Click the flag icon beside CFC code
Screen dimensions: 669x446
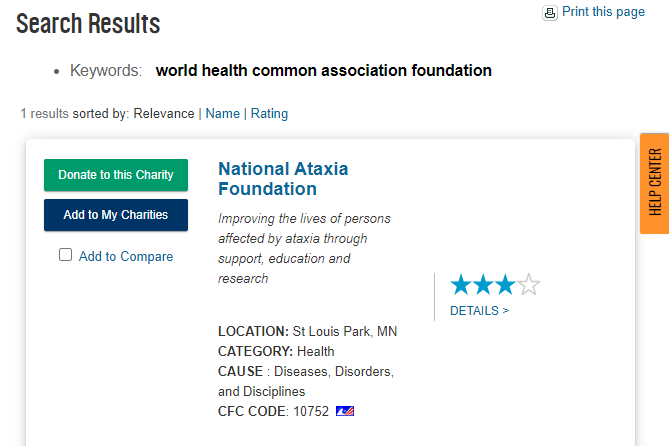point(345,411)
